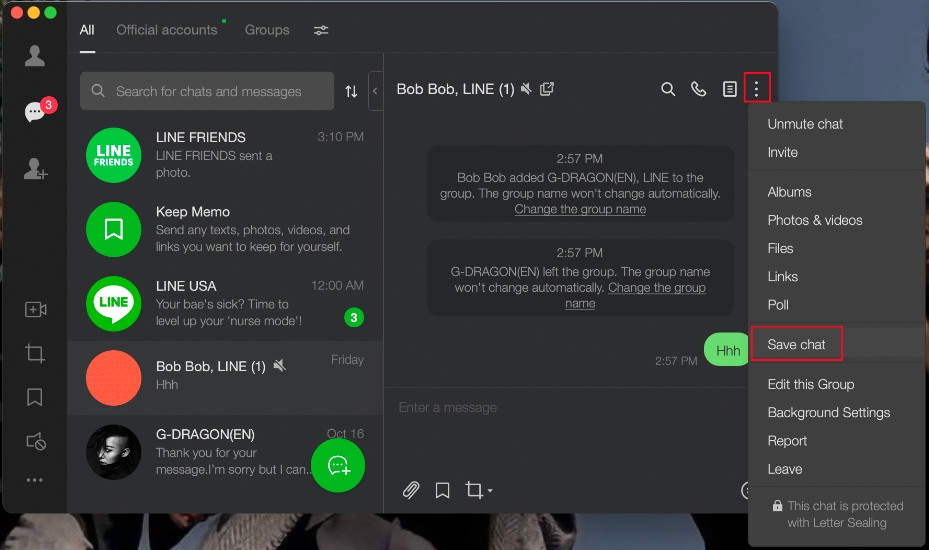
Task: Click the Search for chats and messages field
Action: 208,91
